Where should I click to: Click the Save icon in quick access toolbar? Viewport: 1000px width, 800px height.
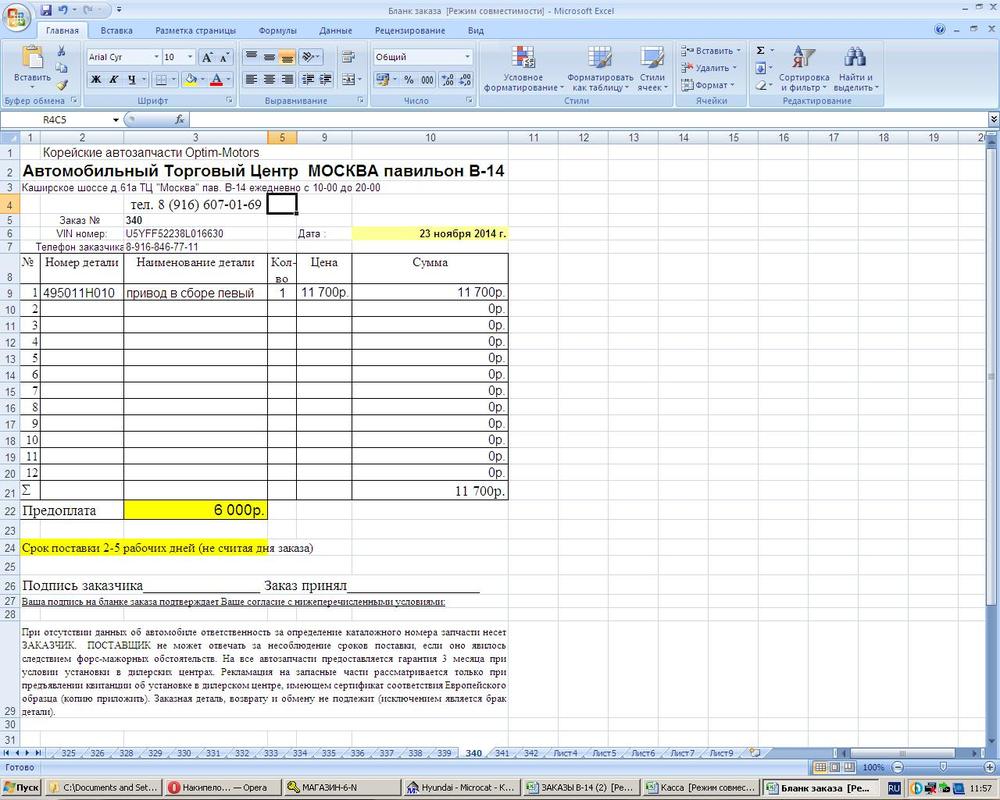coord(46,10)
